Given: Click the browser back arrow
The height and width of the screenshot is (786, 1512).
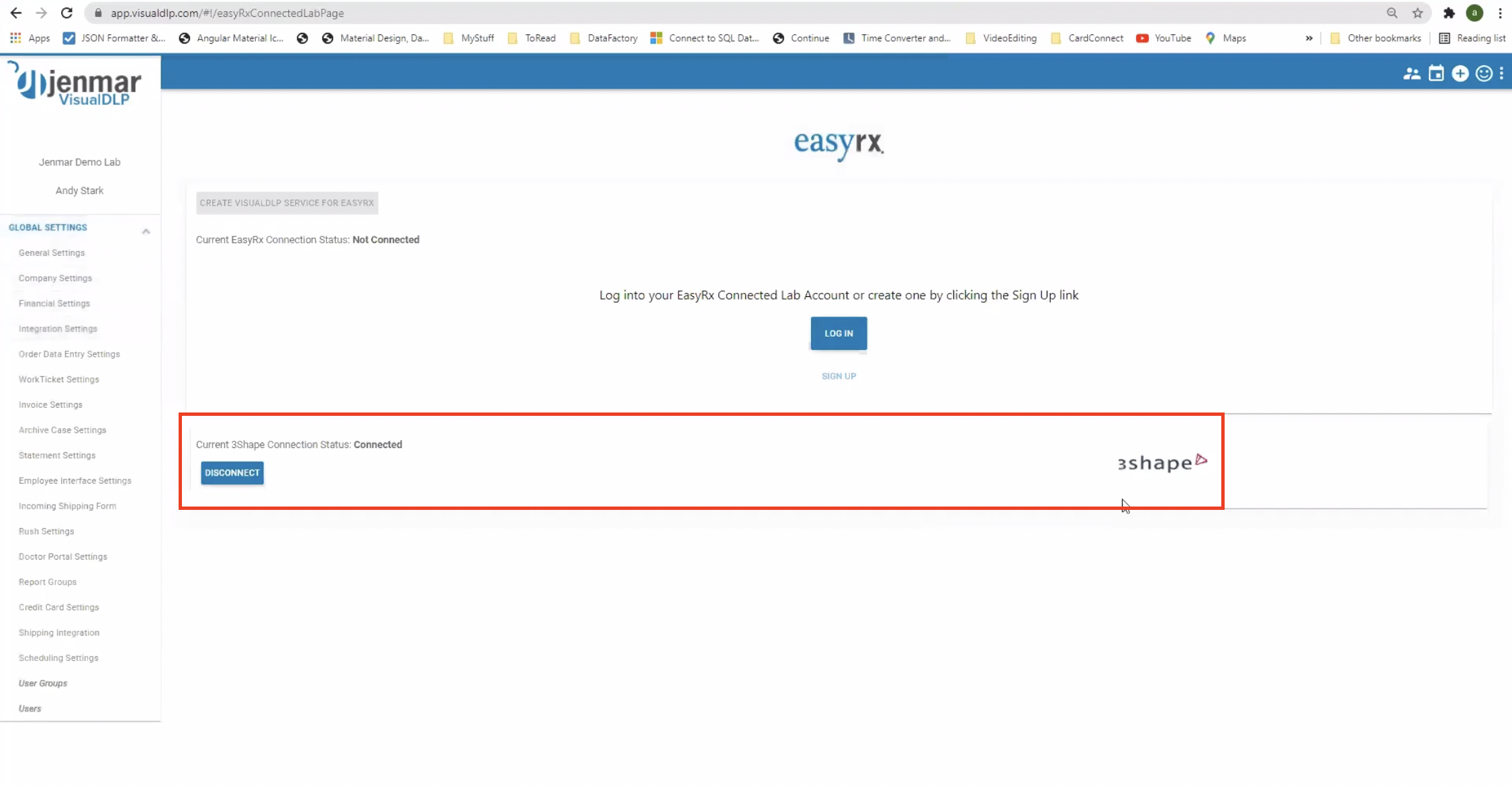Looking at the screenshot, I should pos(16,13).
